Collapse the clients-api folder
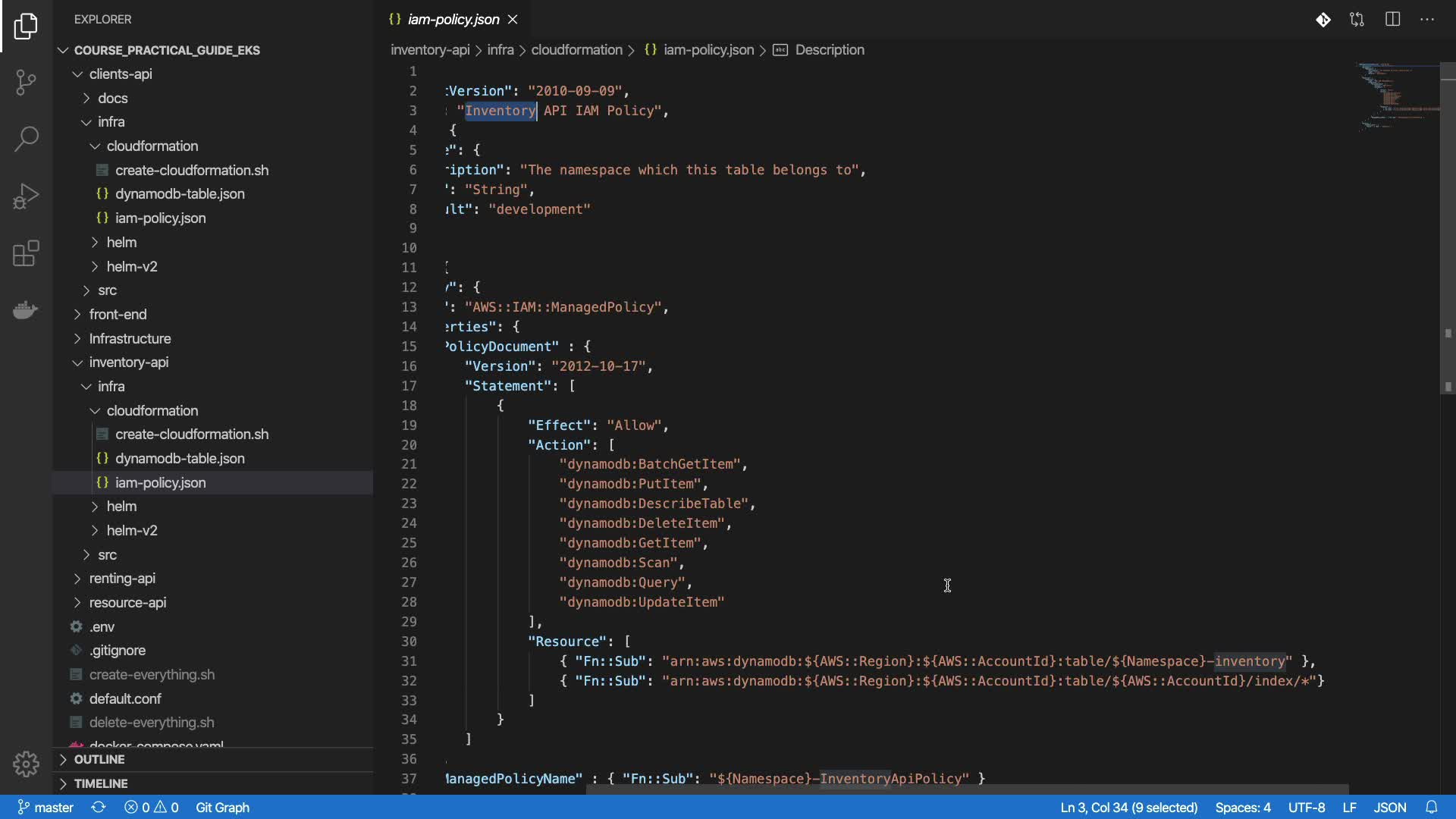This screenshot has height=819, width=1456. [x=120, y=74]
